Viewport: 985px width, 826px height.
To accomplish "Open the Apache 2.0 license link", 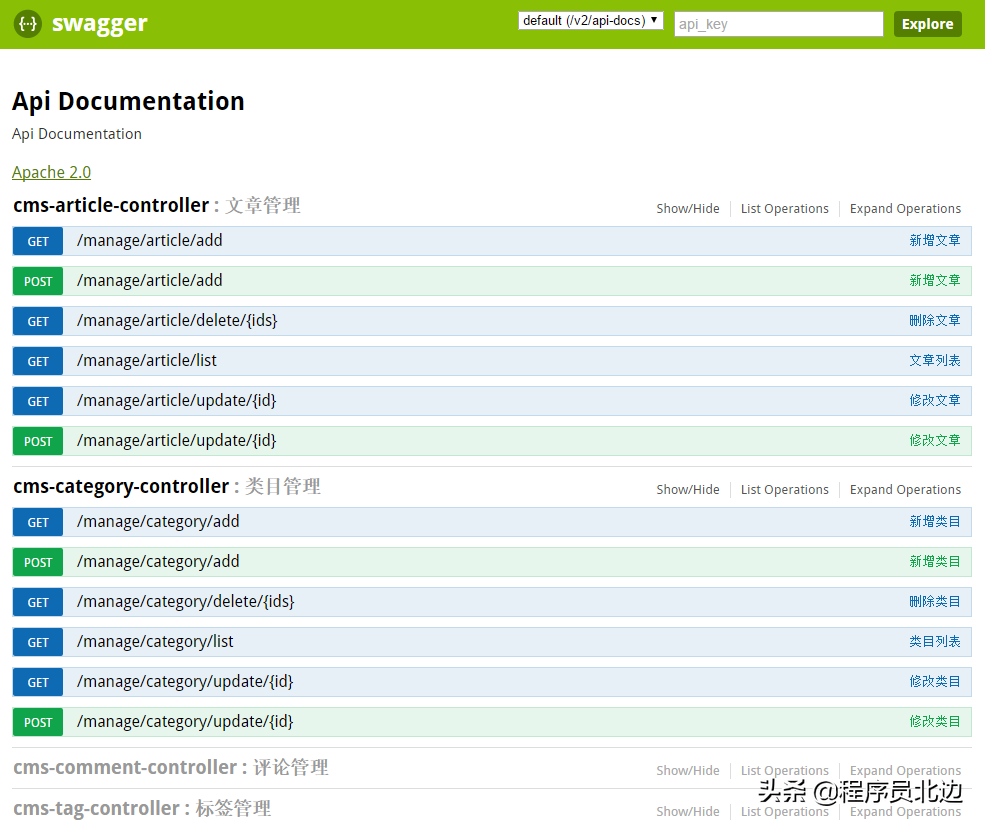I will pos(51,172).
